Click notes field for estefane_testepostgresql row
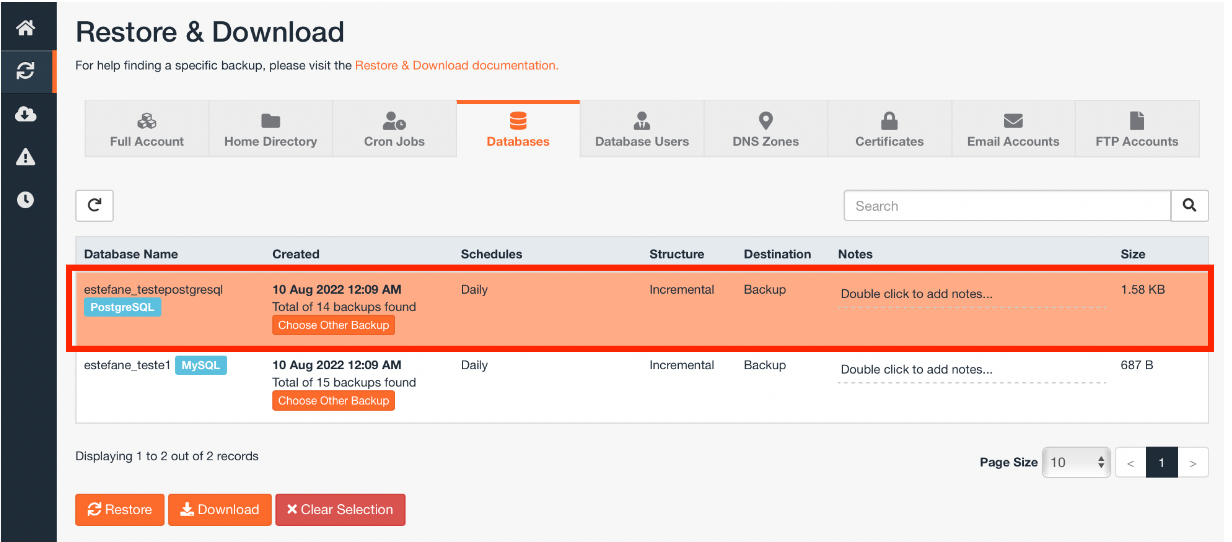Viewport: 1232px width, 542px height. tap(972, 295)
